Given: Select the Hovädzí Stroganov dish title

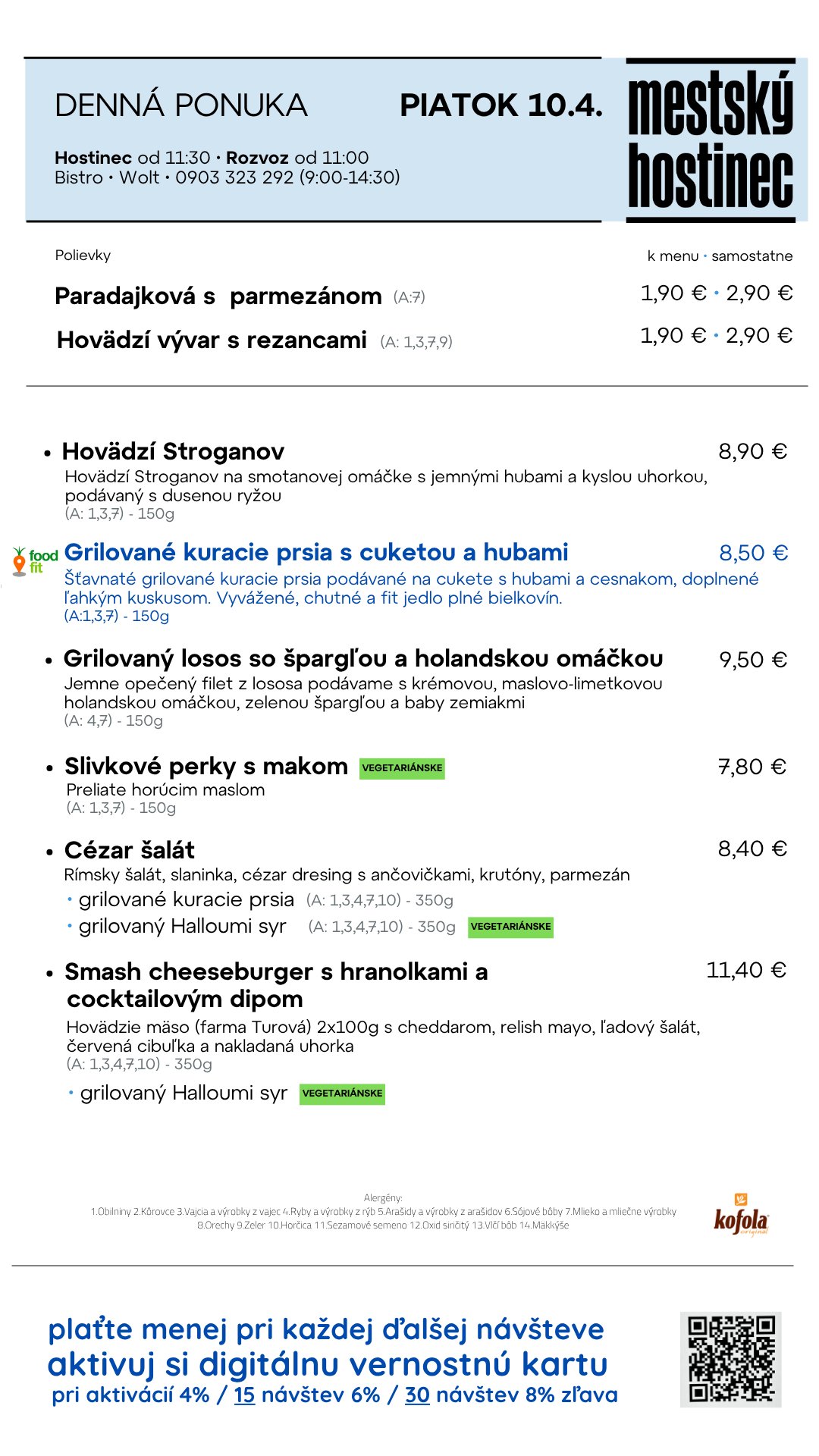Looking at the screenshot, I should click(173, 451).
